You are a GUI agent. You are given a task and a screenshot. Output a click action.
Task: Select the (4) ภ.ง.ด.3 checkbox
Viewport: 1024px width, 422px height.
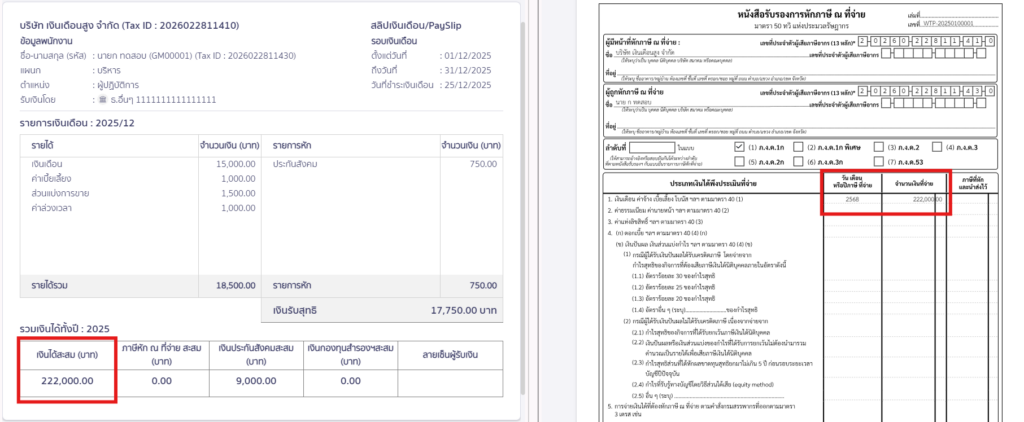click(x=939, y=146)
